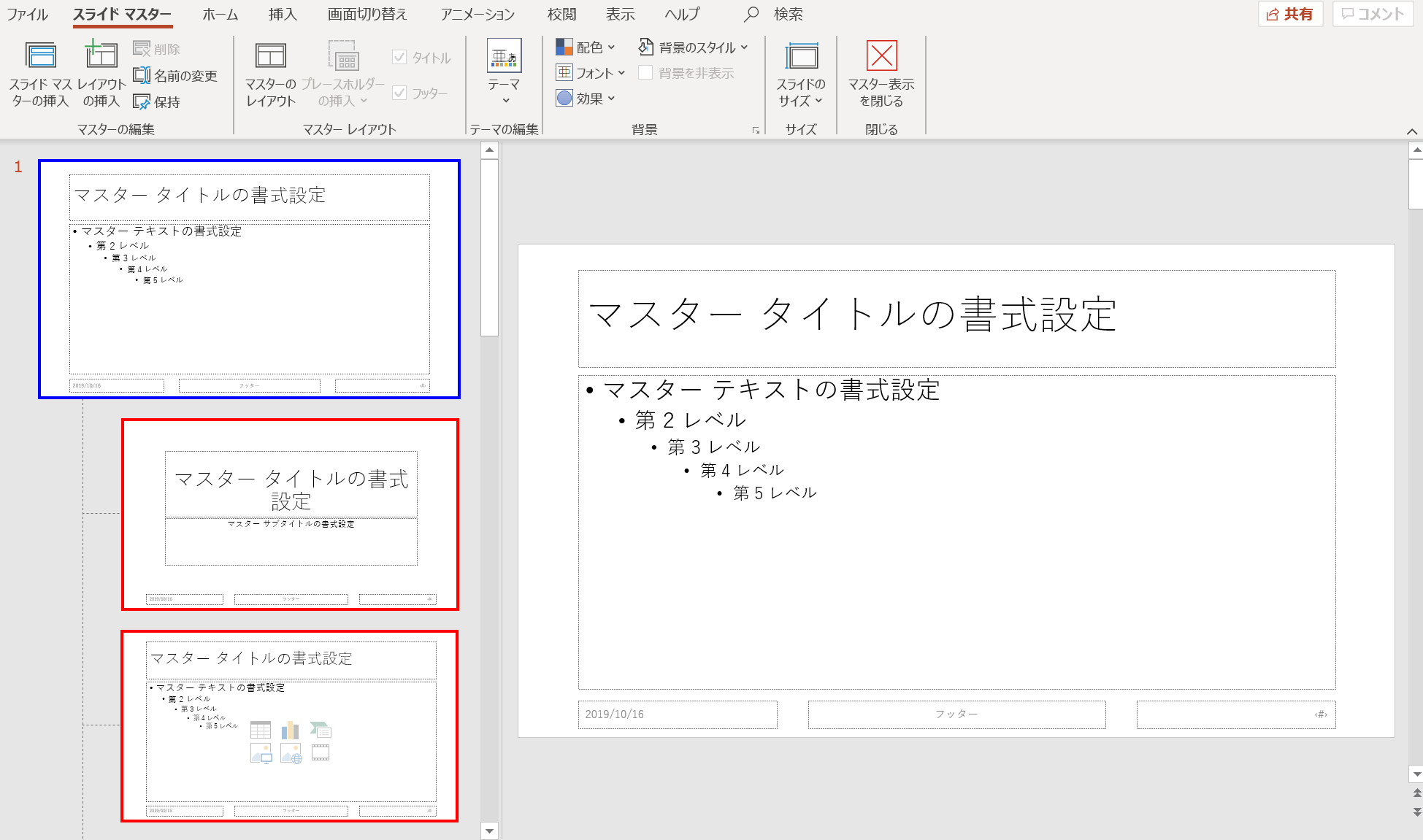The height and width of the screenshot is (840, 1423).
Task: Open the Animations (アニメーション) tab
Action: point(478,14)
